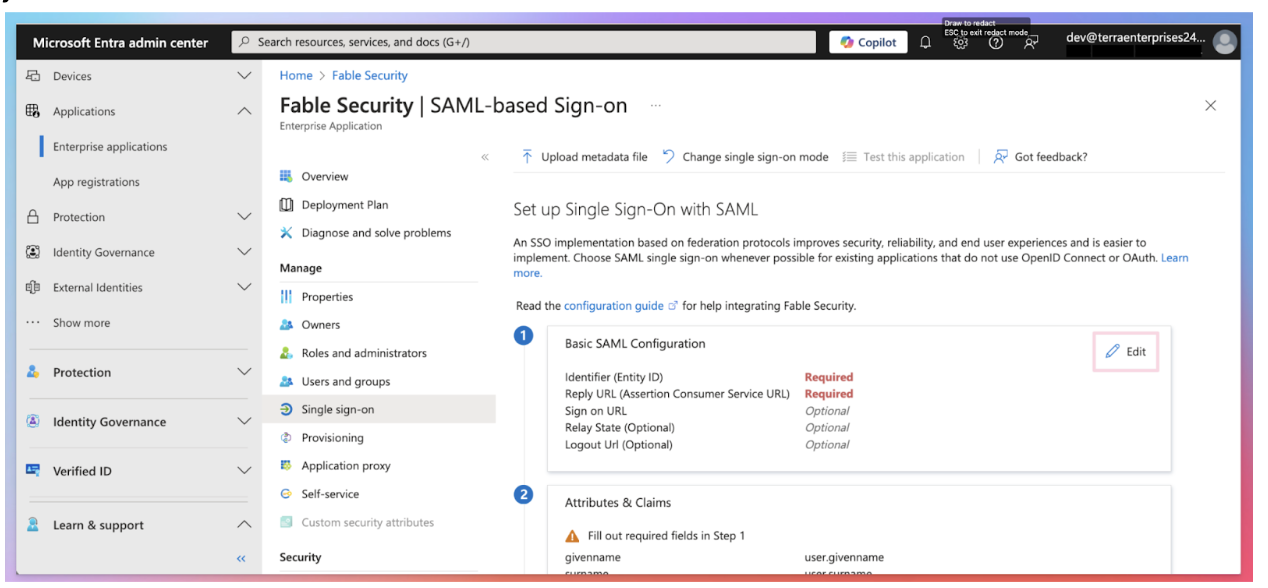This screenshot has height=588, width=1268.
Task: Select the External Identities icon
Action: coord(33,287)
